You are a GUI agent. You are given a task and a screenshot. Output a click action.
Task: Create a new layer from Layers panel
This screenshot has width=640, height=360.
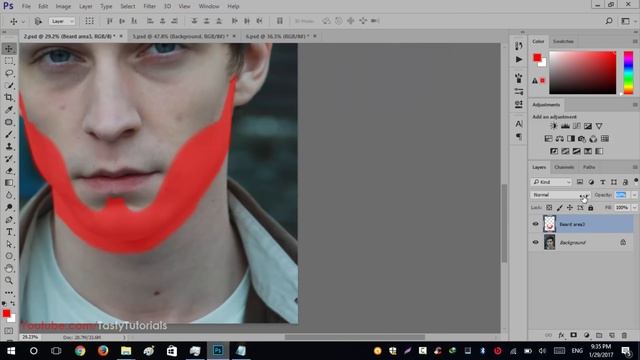click(x=612, y=335)
